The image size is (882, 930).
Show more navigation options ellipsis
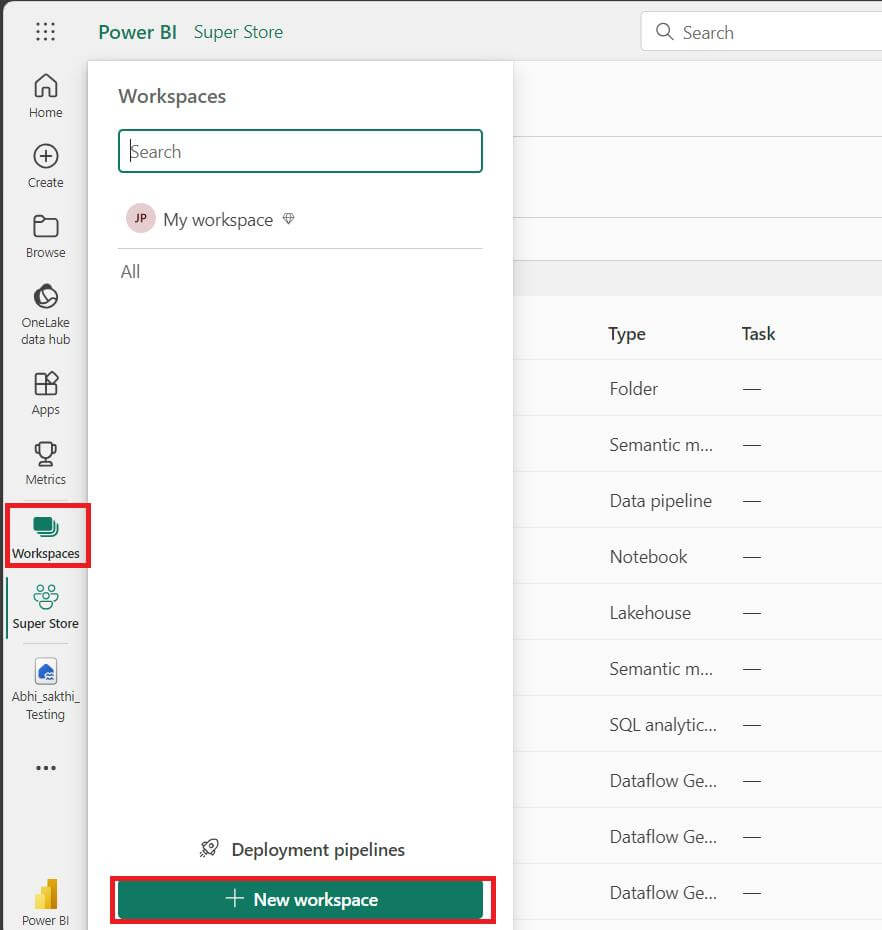46,767
